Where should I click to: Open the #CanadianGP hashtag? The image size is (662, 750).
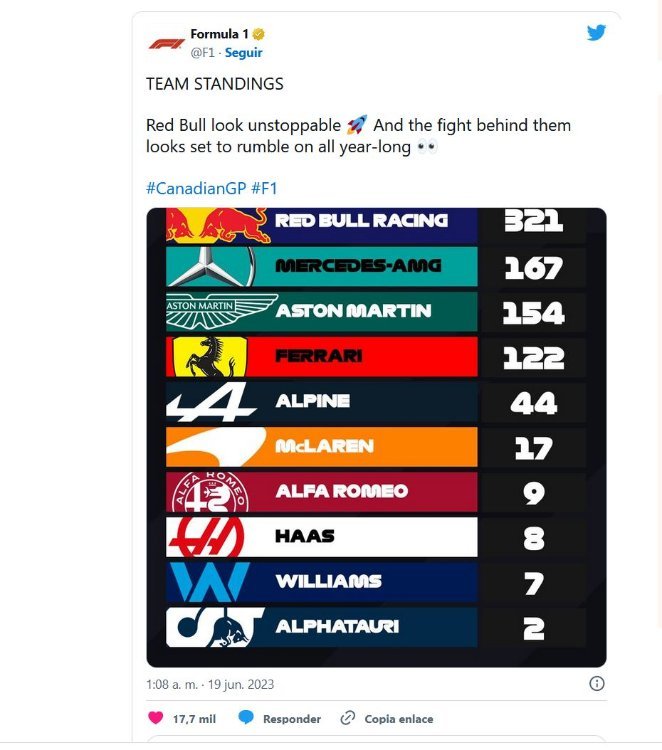pyautogui.click(x=196, y=188)
